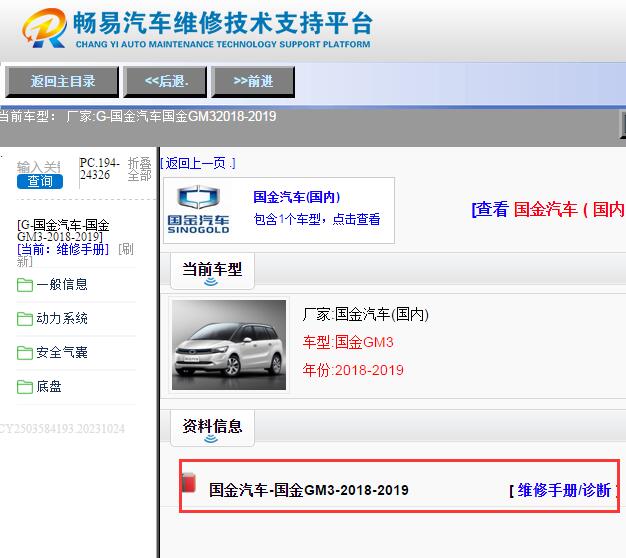Click [G-国金汽车-国金GM3-2018-2019] sidebar heading
Viewport: 626px width, 558px height.
pyautogui.click(x=63, y=231)
